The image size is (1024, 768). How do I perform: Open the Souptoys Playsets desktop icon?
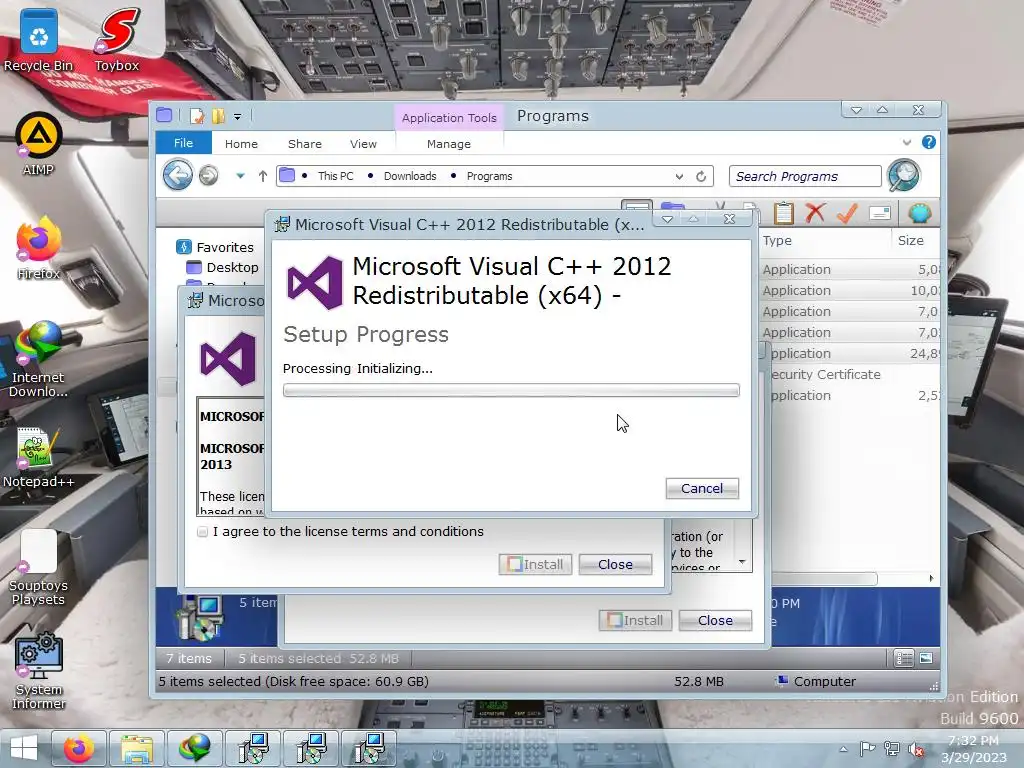pos(39,568)
